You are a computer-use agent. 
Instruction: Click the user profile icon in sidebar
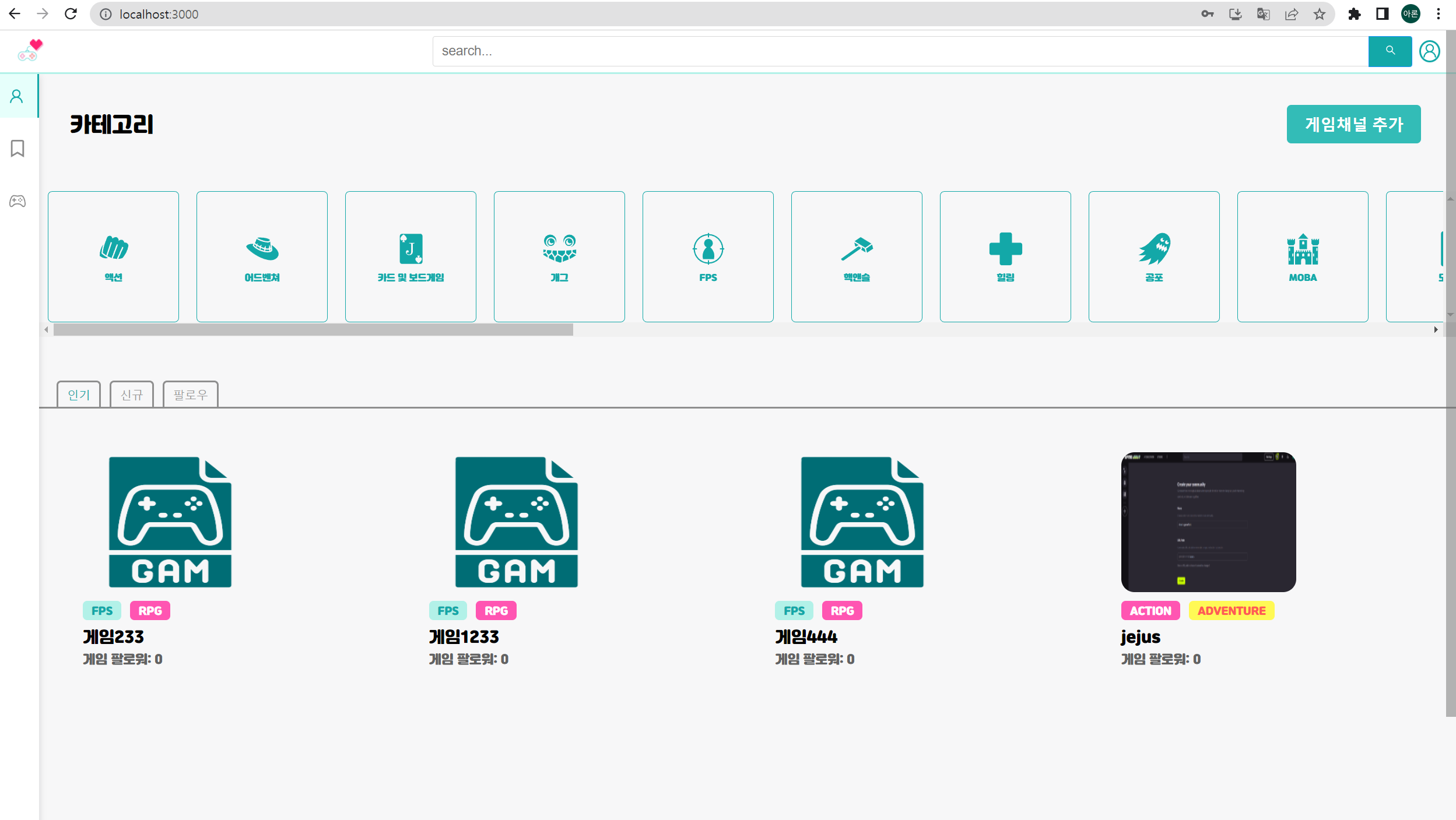(x=17, y=96)
